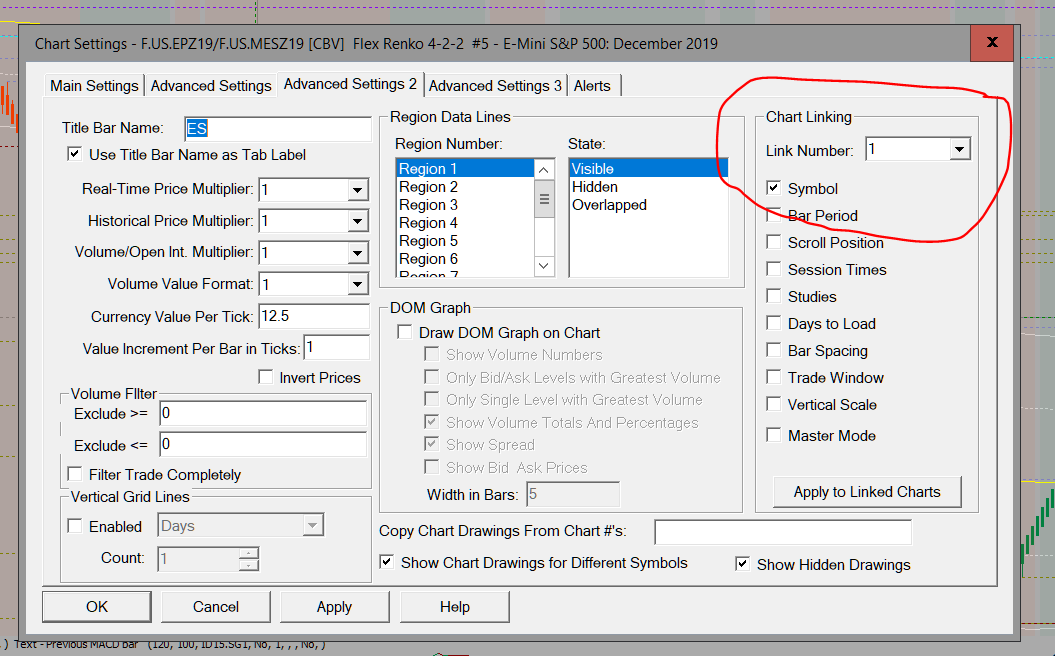This screenshot has height=656, width=1055.
Task: Click the Region list scroll up arrow
Action: pyautogui.click(x=544, y=170)
